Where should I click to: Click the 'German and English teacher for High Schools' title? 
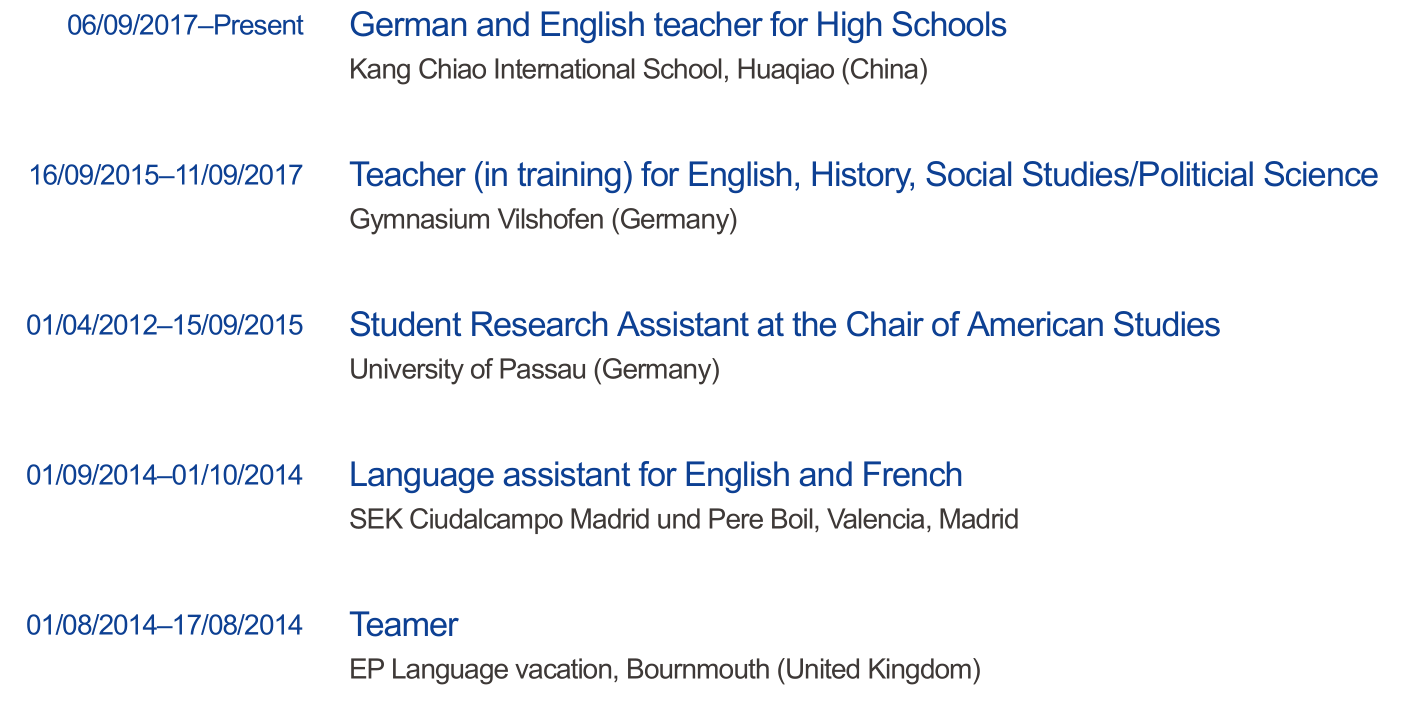(677, 25)
